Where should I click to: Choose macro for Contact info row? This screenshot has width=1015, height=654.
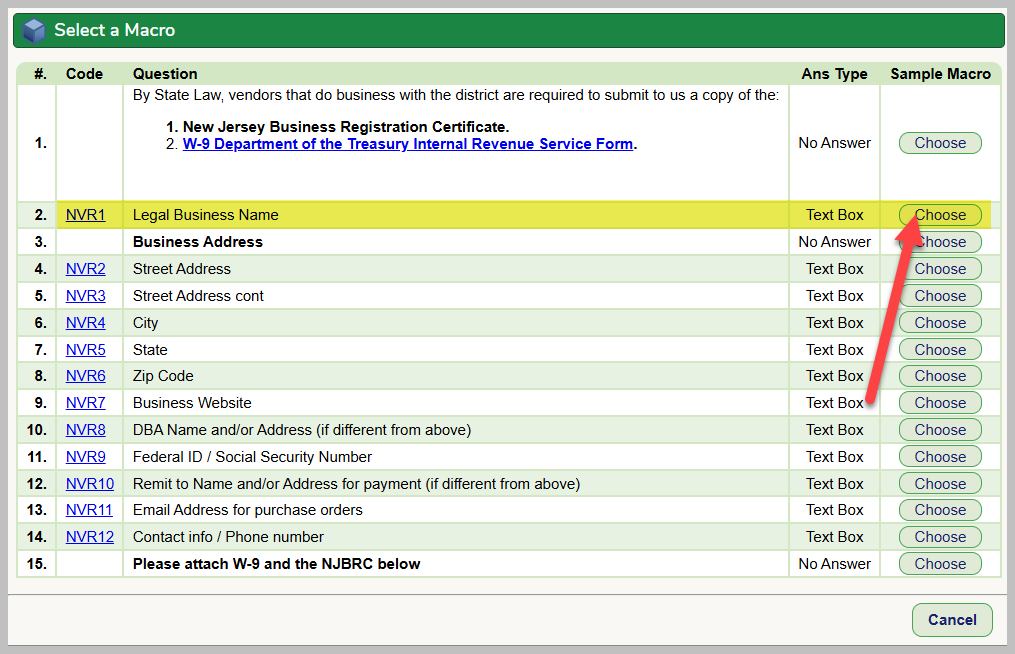940,537
